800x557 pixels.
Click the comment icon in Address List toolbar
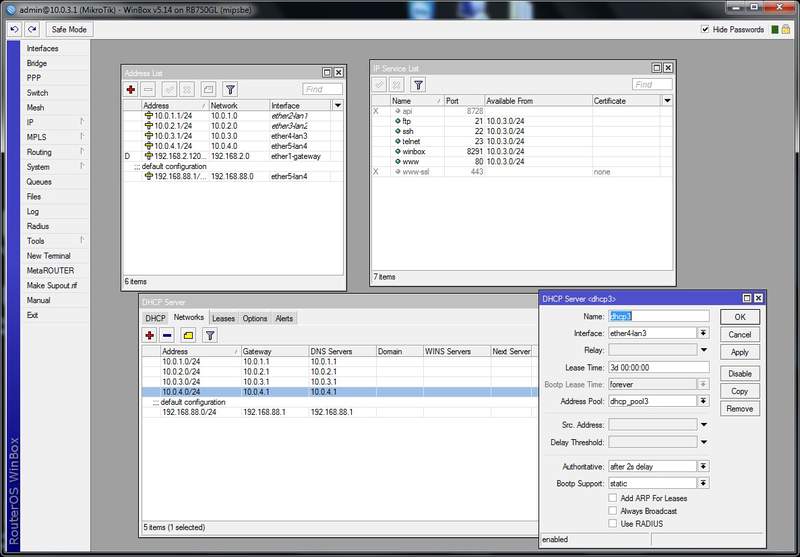click(x=208, y=89)
